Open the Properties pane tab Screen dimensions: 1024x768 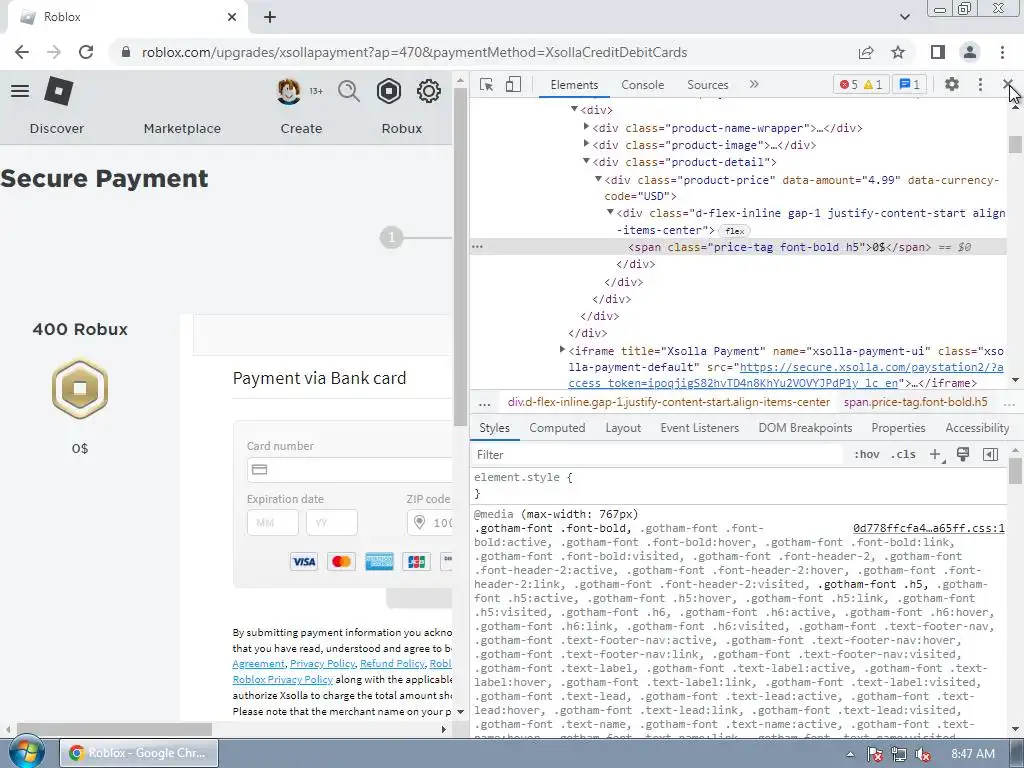898,428
